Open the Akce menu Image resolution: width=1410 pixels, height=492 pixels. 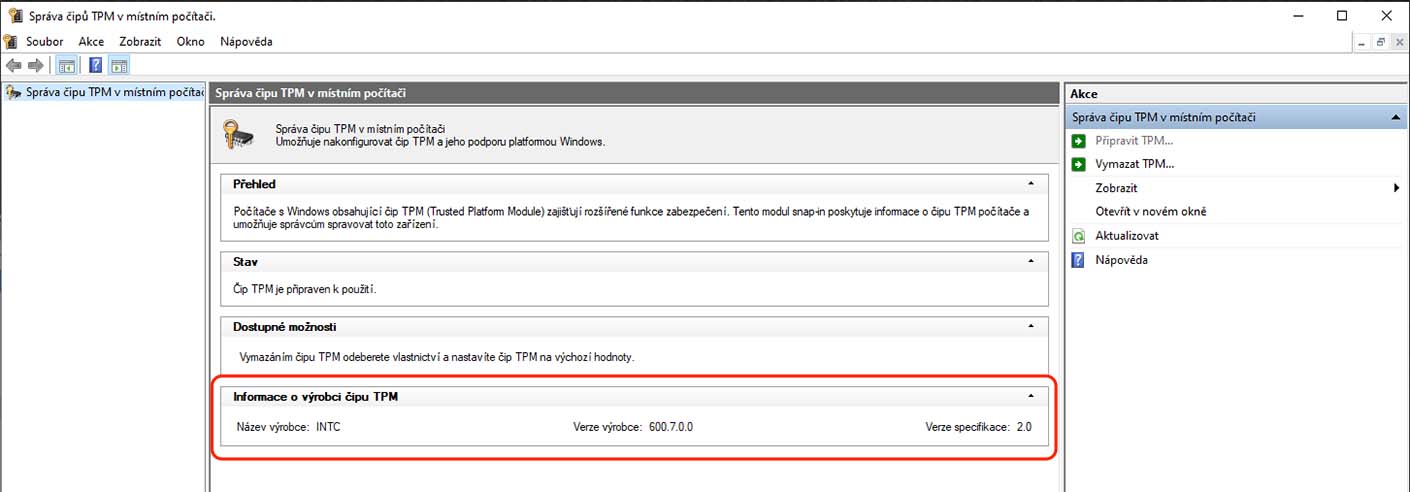[91, 41]
